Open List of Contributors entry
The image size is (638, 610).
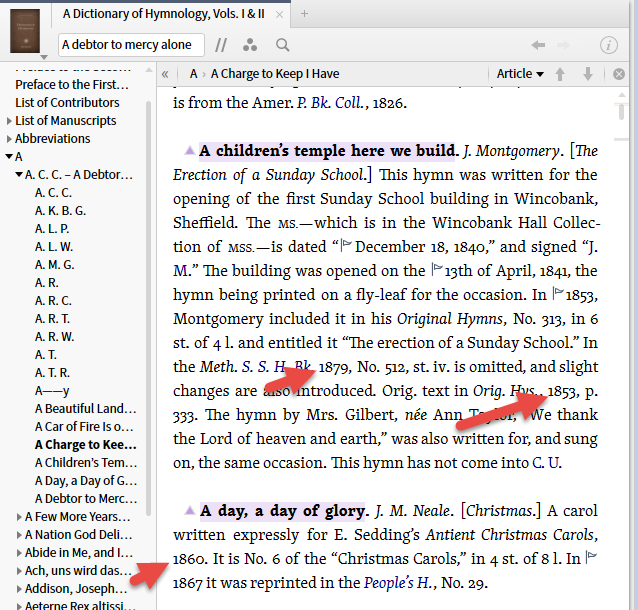67,103
